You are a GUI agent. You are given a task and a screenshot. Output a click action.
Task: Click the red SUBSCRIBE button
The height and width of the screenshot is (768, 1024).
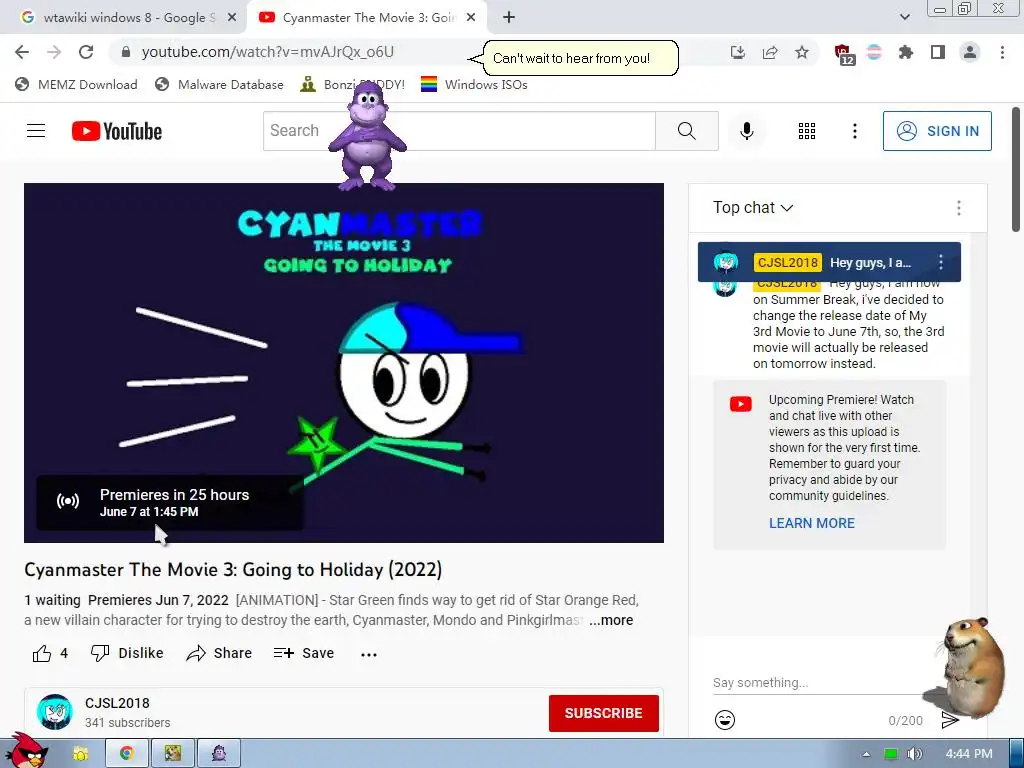(x=603, y=713)
